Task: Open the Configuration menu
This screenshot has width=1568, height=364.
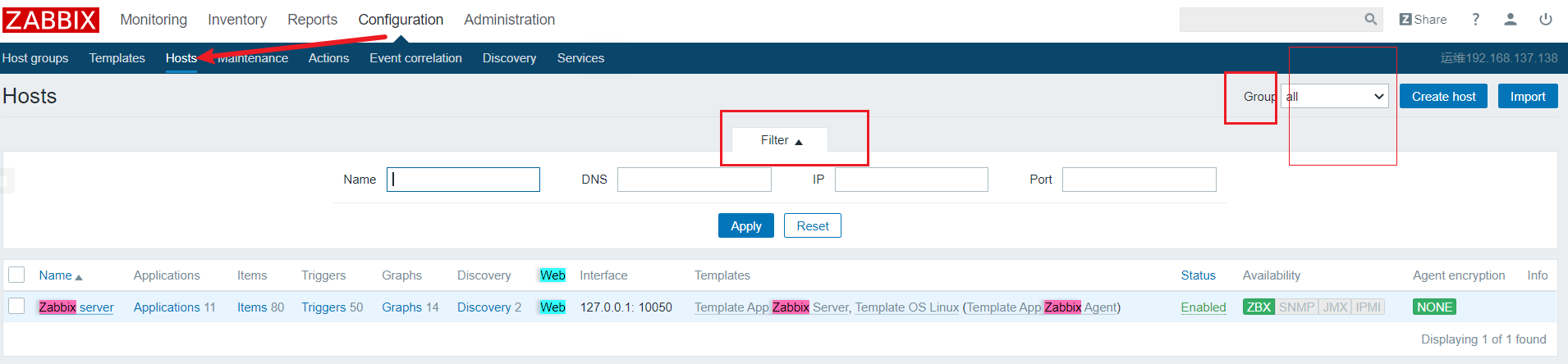Action: point(401,20)
